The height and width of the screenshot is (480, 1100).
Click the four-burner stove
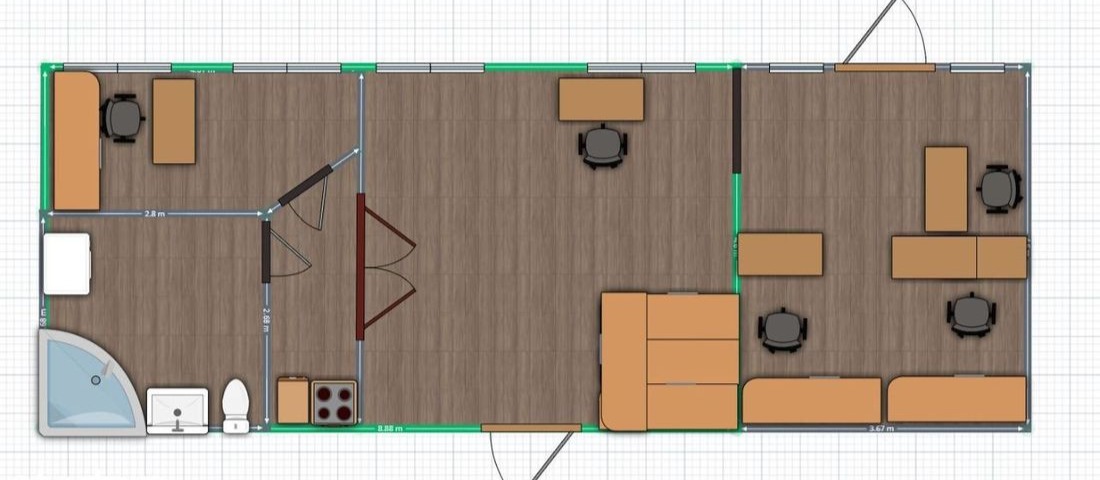tap(334, 403)
